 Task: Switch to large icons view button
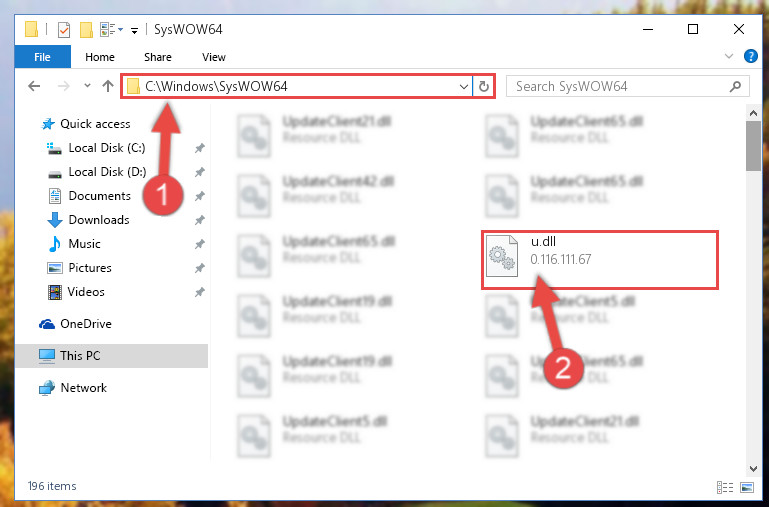747,487
